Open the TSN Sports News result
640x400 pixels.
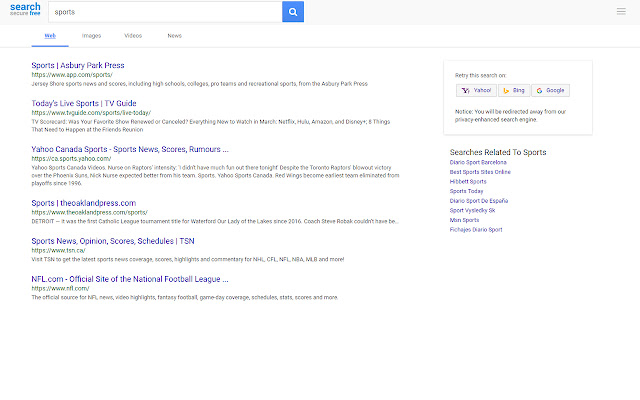click(113, 241)
